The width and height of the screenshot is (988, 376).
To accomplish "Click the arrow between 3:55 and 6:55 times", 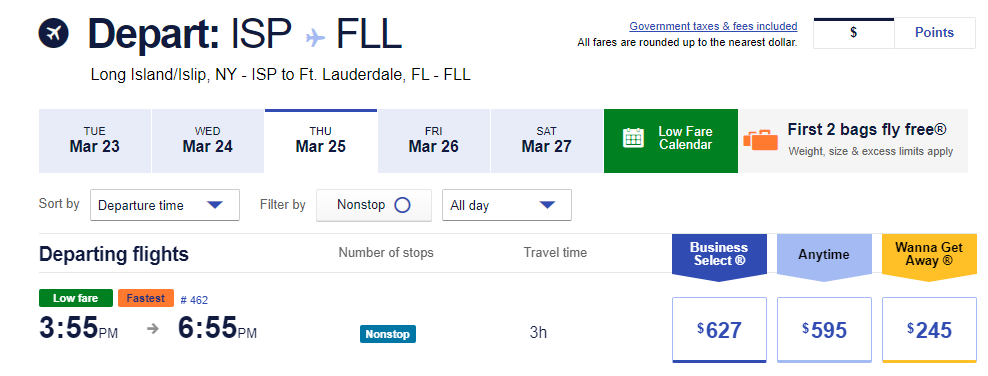I will 152,328.
